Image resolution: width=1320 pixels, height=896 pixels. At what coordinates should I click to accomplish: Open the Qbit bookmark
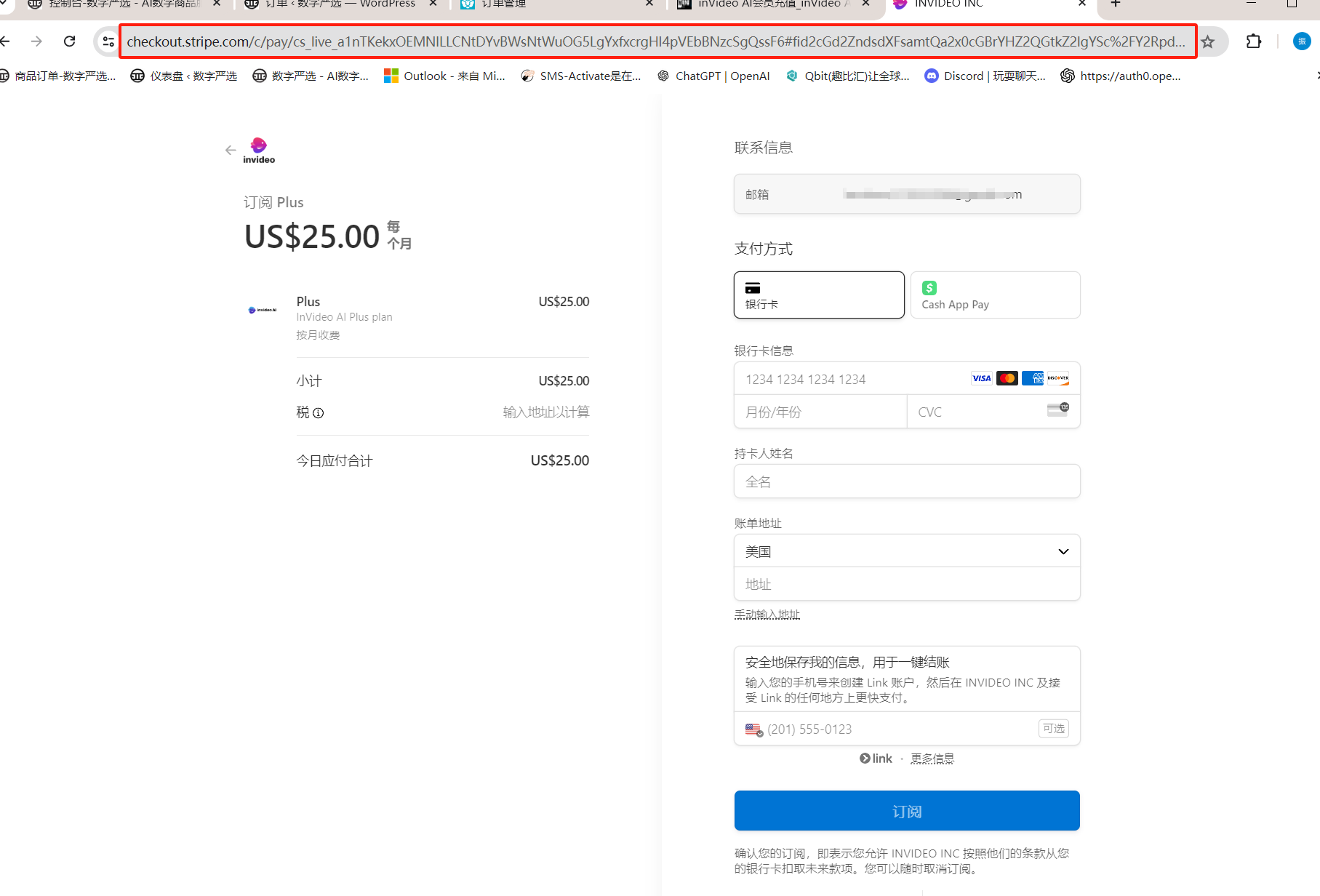(847, 76)
